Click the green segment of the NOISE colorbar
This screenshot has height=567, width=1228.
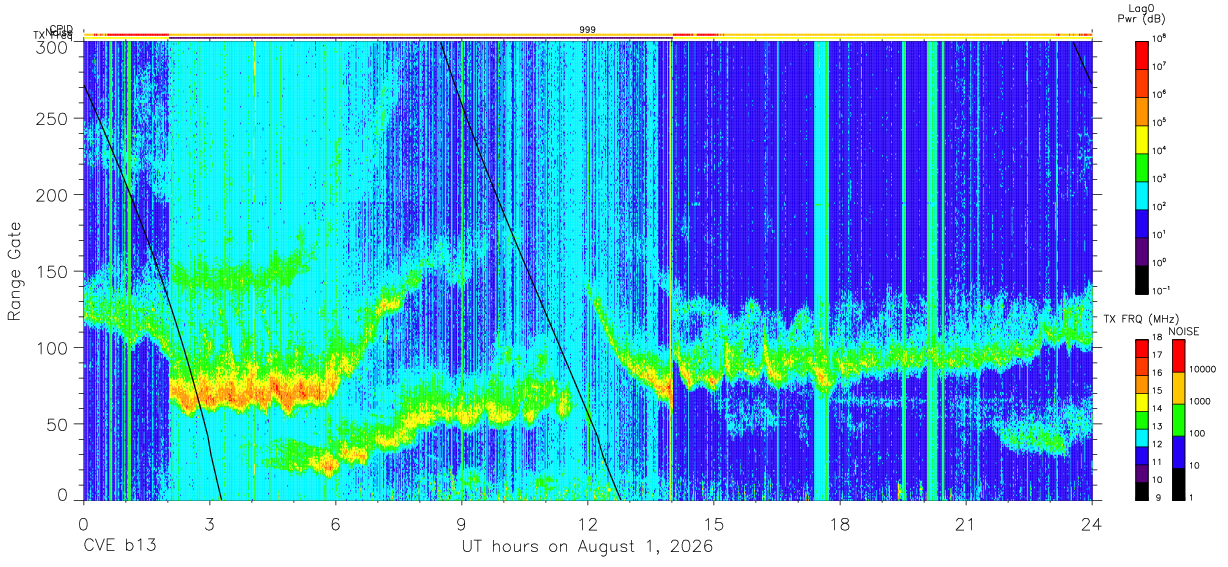(x=1178, y=420)
